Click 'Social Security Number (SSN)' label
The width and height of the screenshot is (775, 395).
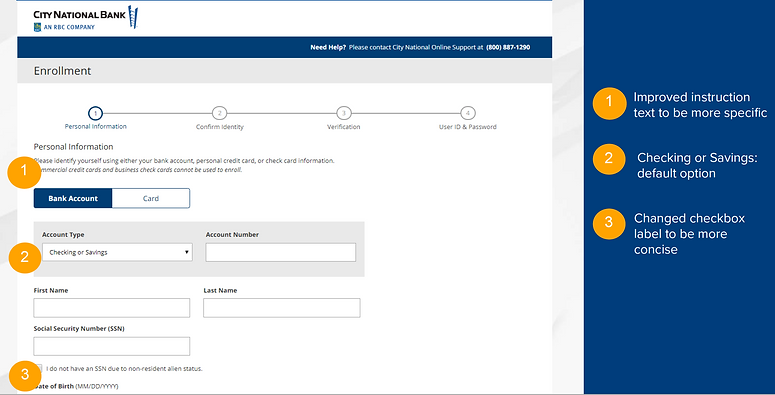pos(79,328)
